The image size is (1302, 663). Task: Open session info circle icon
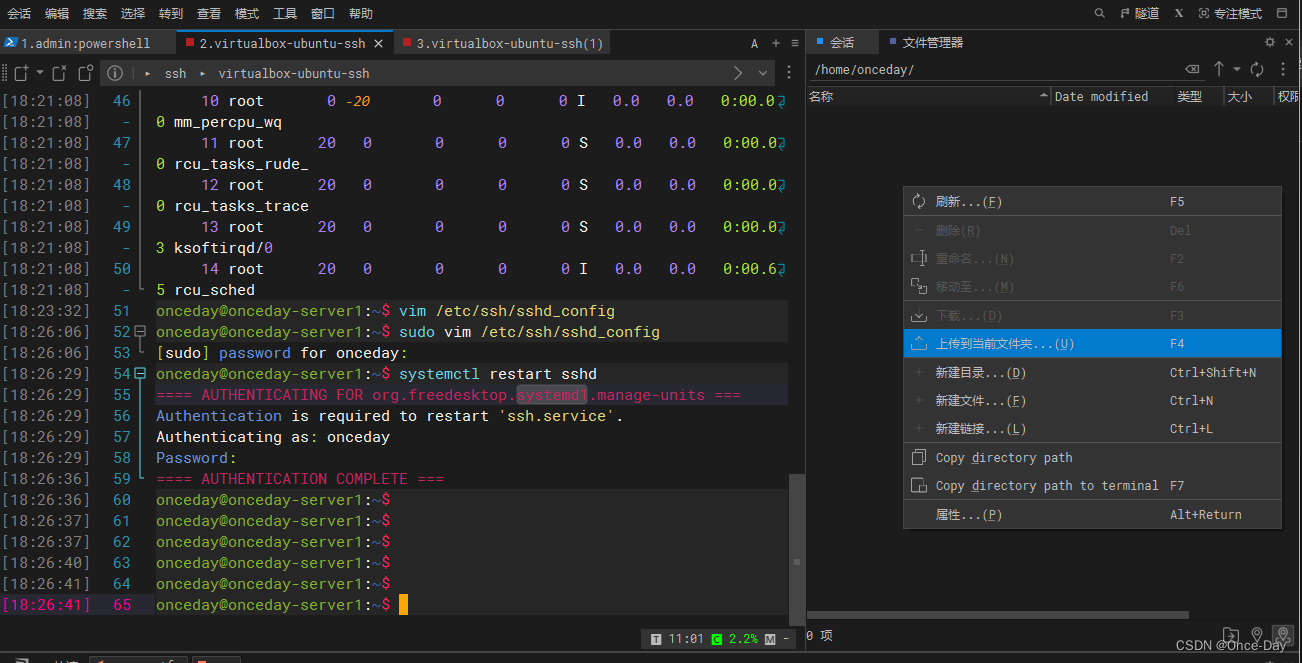tap(115, 73)
